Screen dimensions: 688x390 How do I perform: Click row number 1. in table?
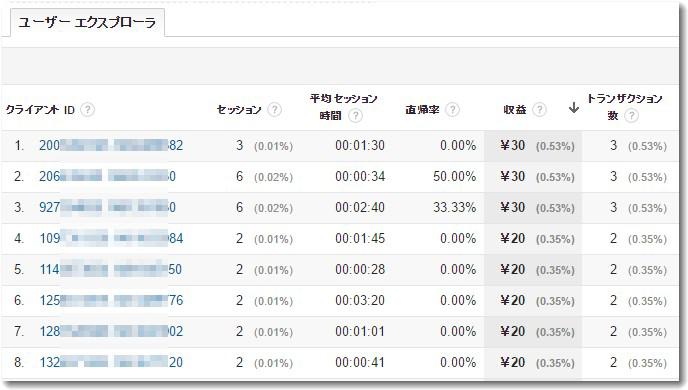tap(19, 145)
